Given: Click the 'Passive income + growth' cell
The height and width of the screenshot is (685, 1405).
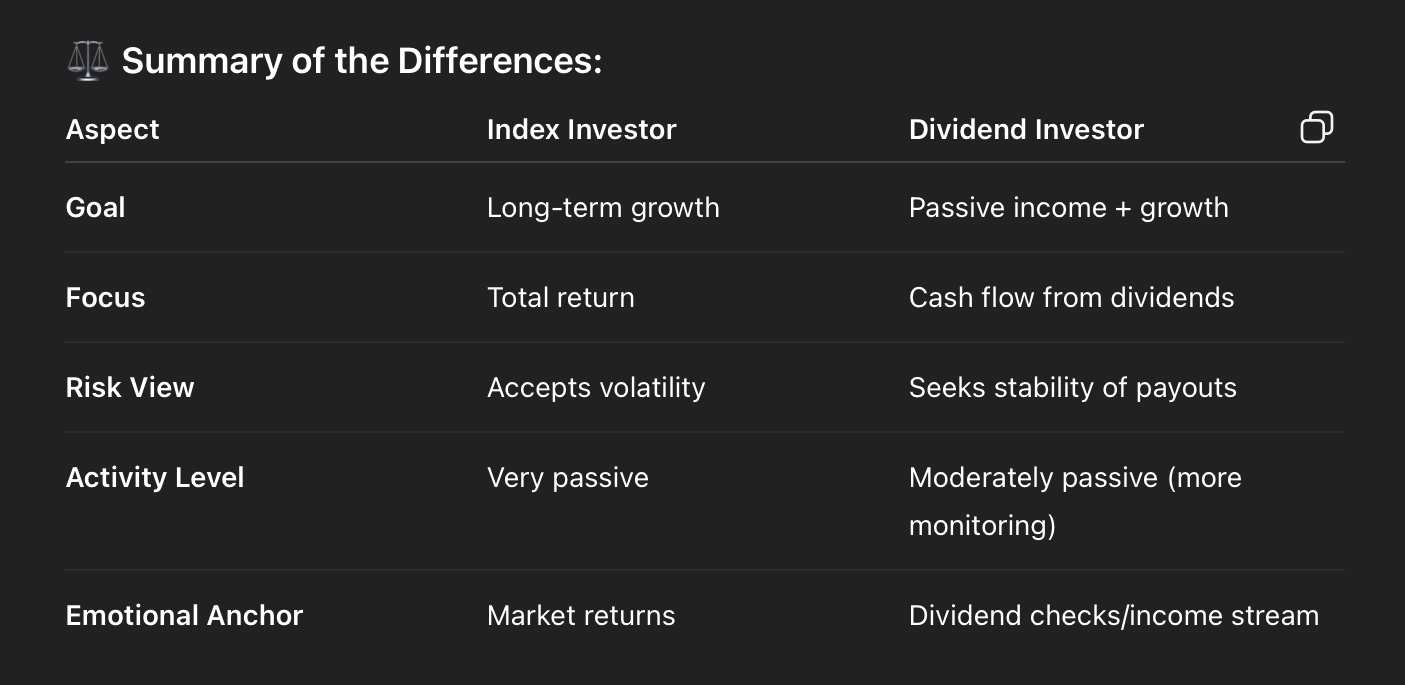Looking at the screenshot, I should click(x=1068, y=208).
